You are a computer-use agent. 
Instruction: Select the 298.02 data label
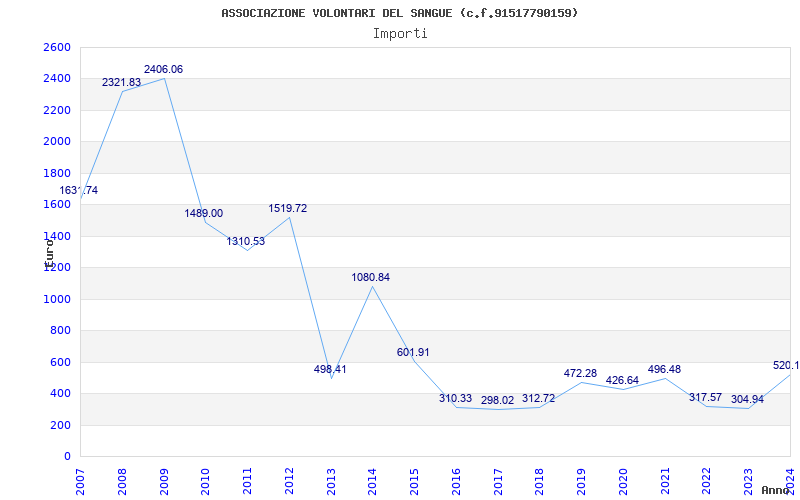497,401
